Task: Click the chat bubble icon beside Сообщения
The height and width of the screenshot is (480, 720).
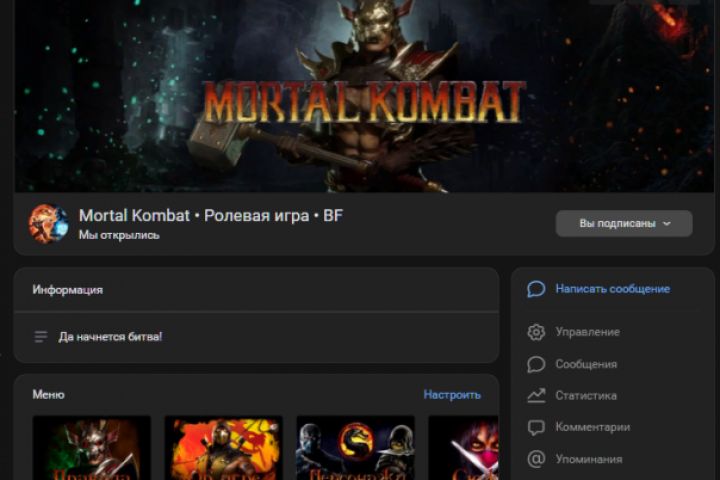Action: point(536,364)
